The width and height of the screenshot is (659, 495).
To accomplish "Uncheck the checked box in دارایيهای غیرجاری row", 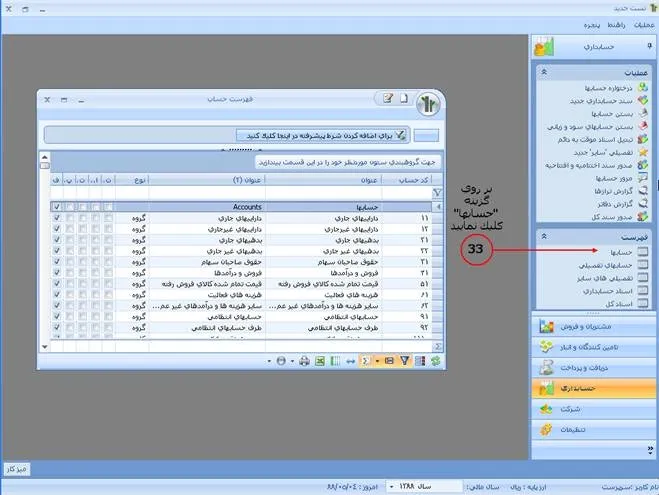I will coord(57,229).
